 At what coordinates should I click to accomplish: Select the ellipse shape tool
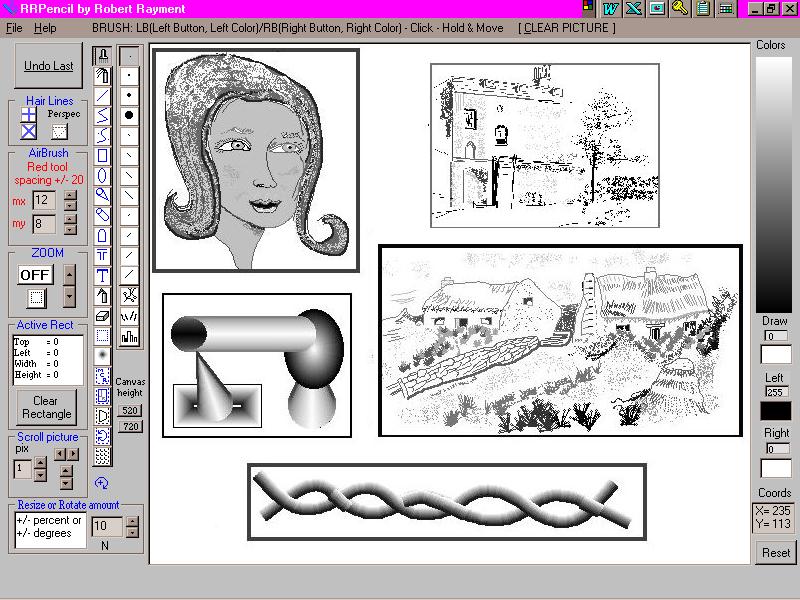[x=102, y=176]
